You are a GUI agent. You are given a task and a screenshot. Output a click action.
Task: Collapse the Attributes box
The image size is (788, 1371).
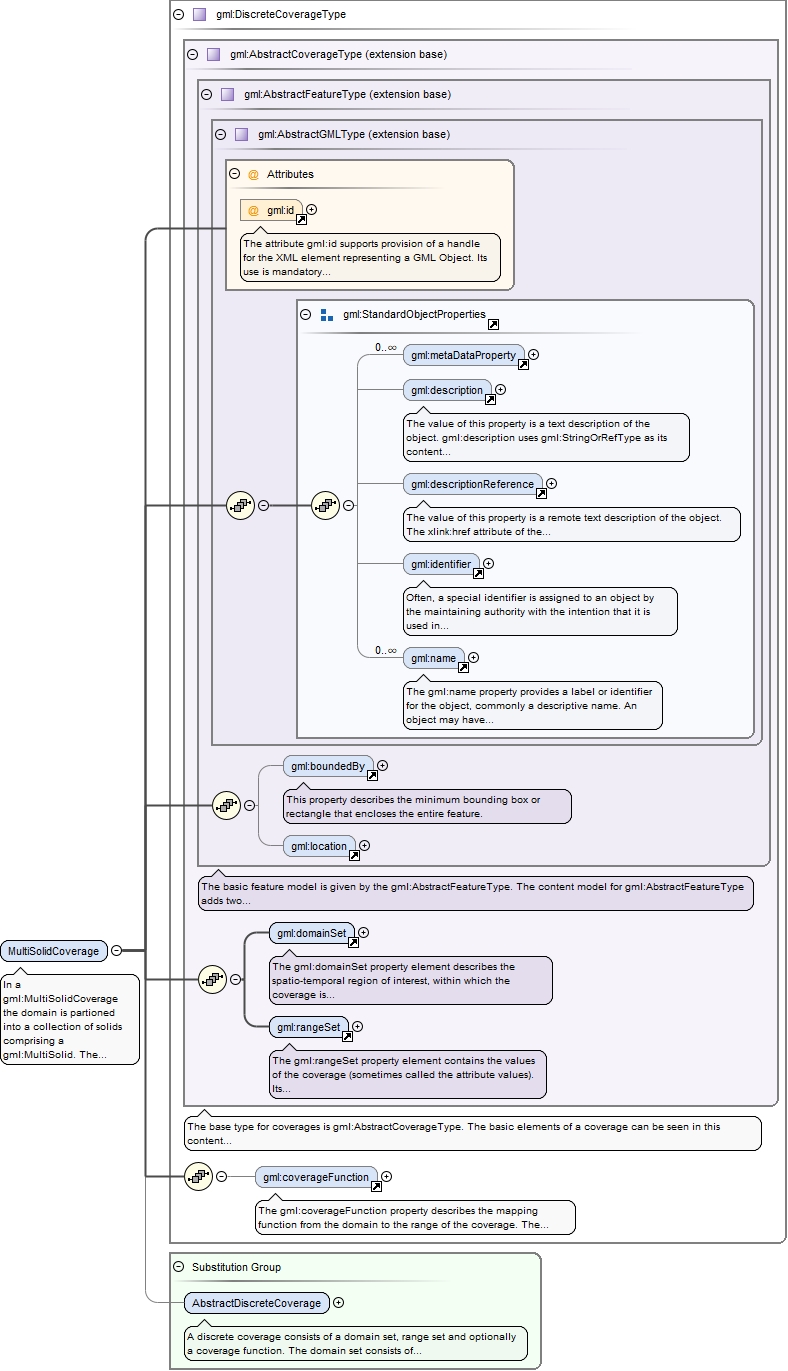point(235,174)
